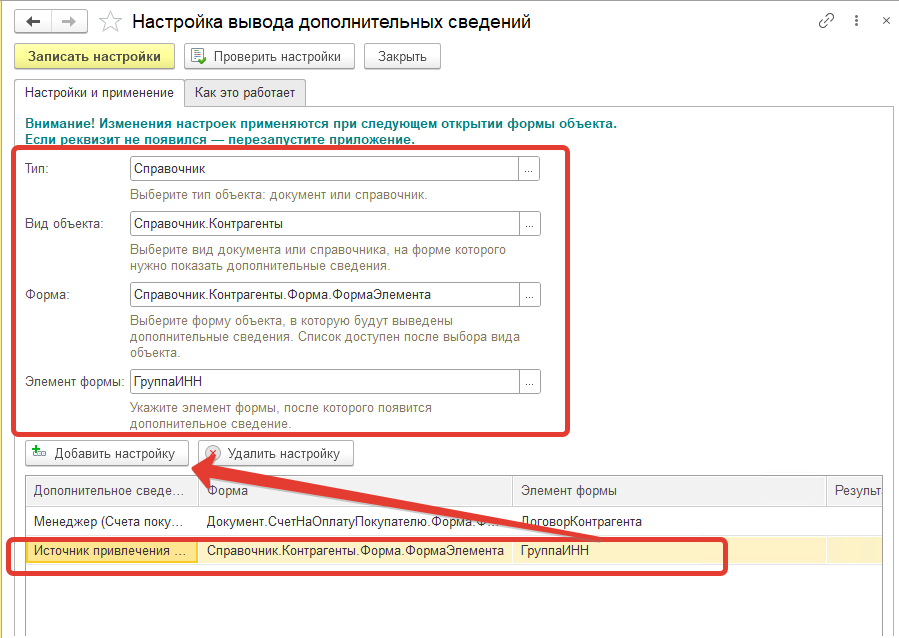This screenshot has width=899, height=638.
Task: Click cell Документ.СчетНаОплатуПокупателю.Форма
Action: click(x=355, y=522)
